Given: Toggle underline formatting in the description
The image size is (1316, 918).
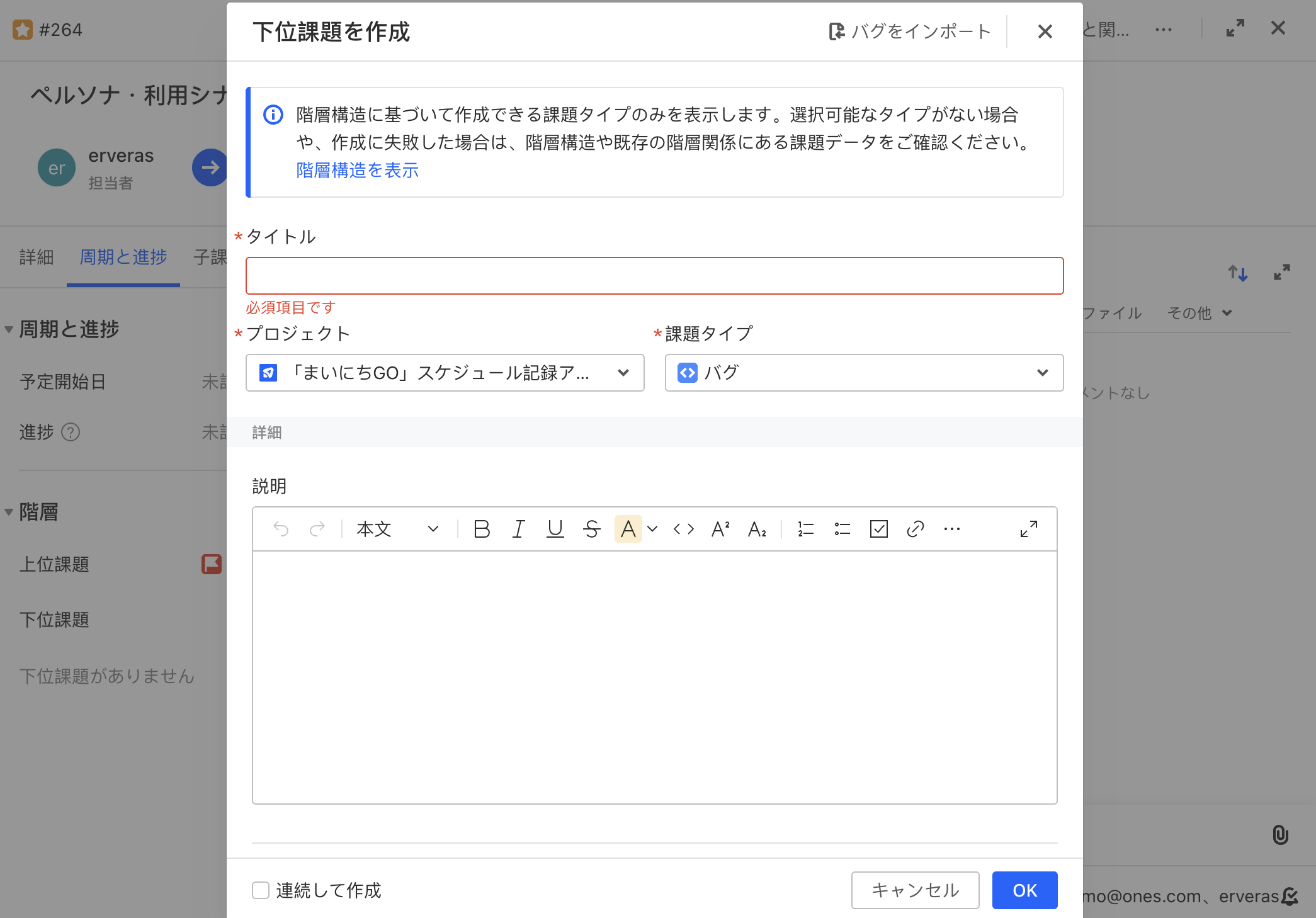Looking at the screenshot, I should tap(554, 529).
